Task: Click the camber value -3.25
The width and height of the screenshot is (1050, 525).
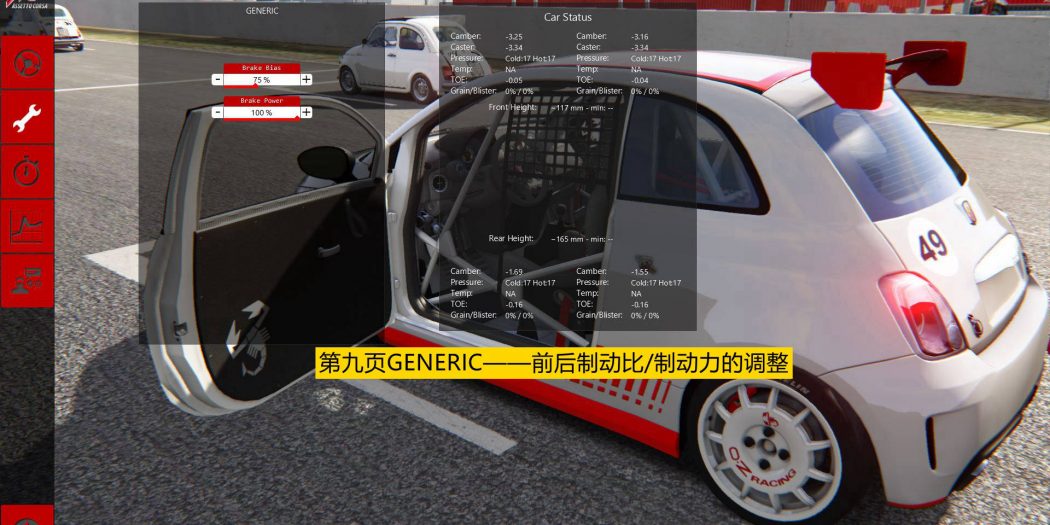Action: (514, 36)
